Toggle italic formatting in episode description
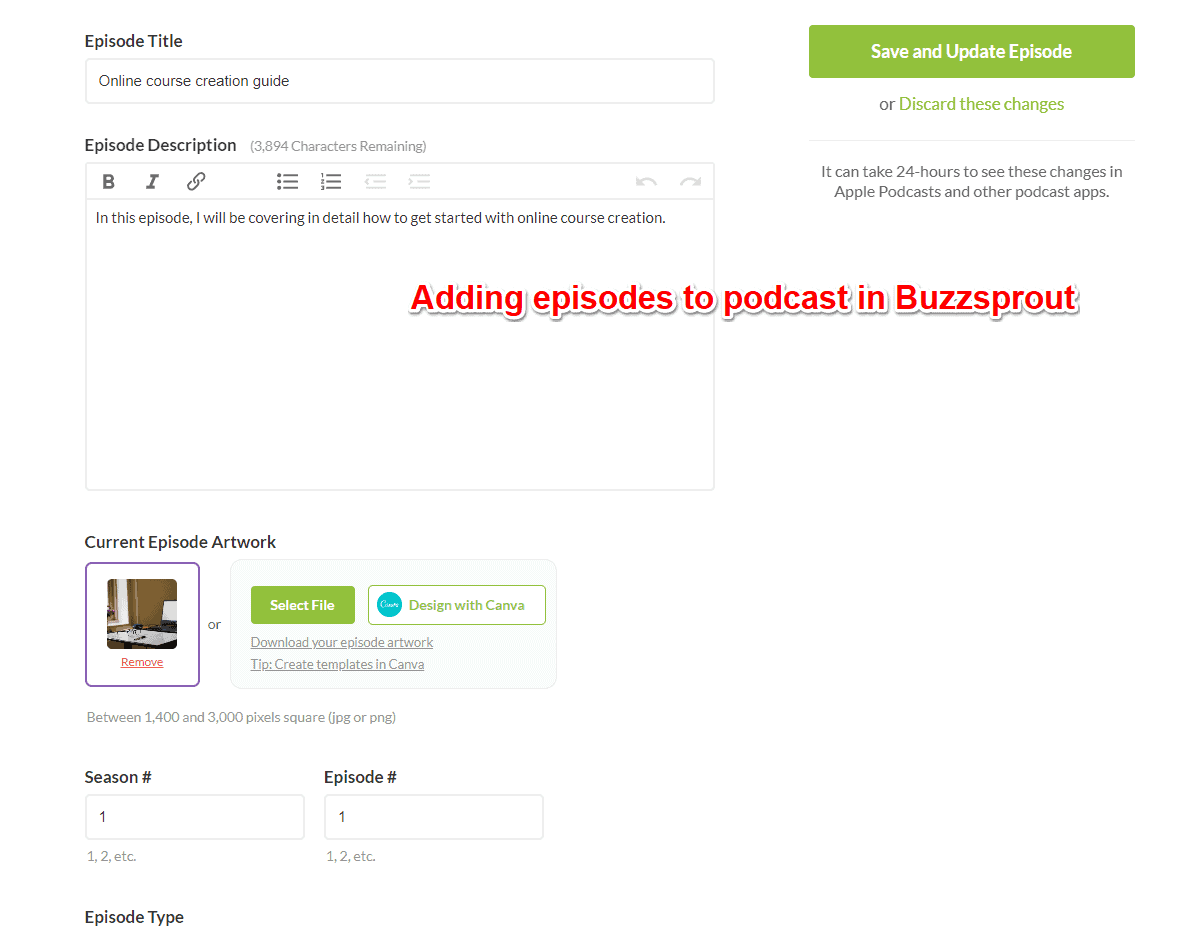 152,181
